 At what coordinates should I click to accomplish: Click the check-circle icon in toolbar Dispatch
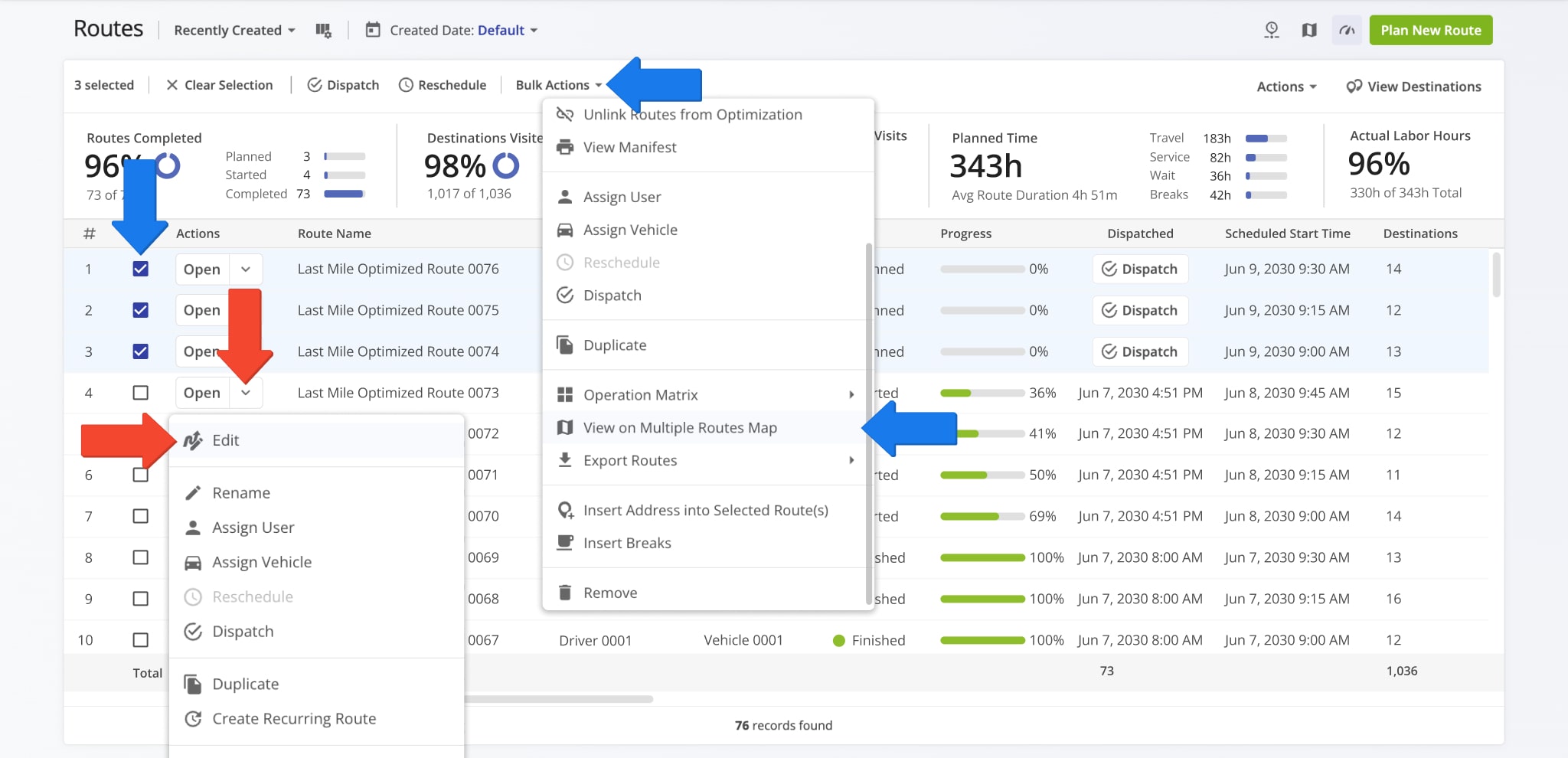314,85
